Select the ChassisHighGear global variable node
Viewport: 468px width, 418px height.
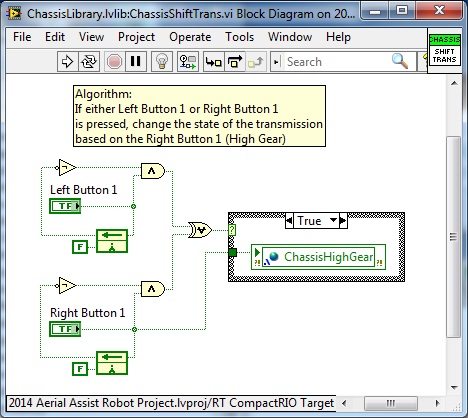(318, 257)
